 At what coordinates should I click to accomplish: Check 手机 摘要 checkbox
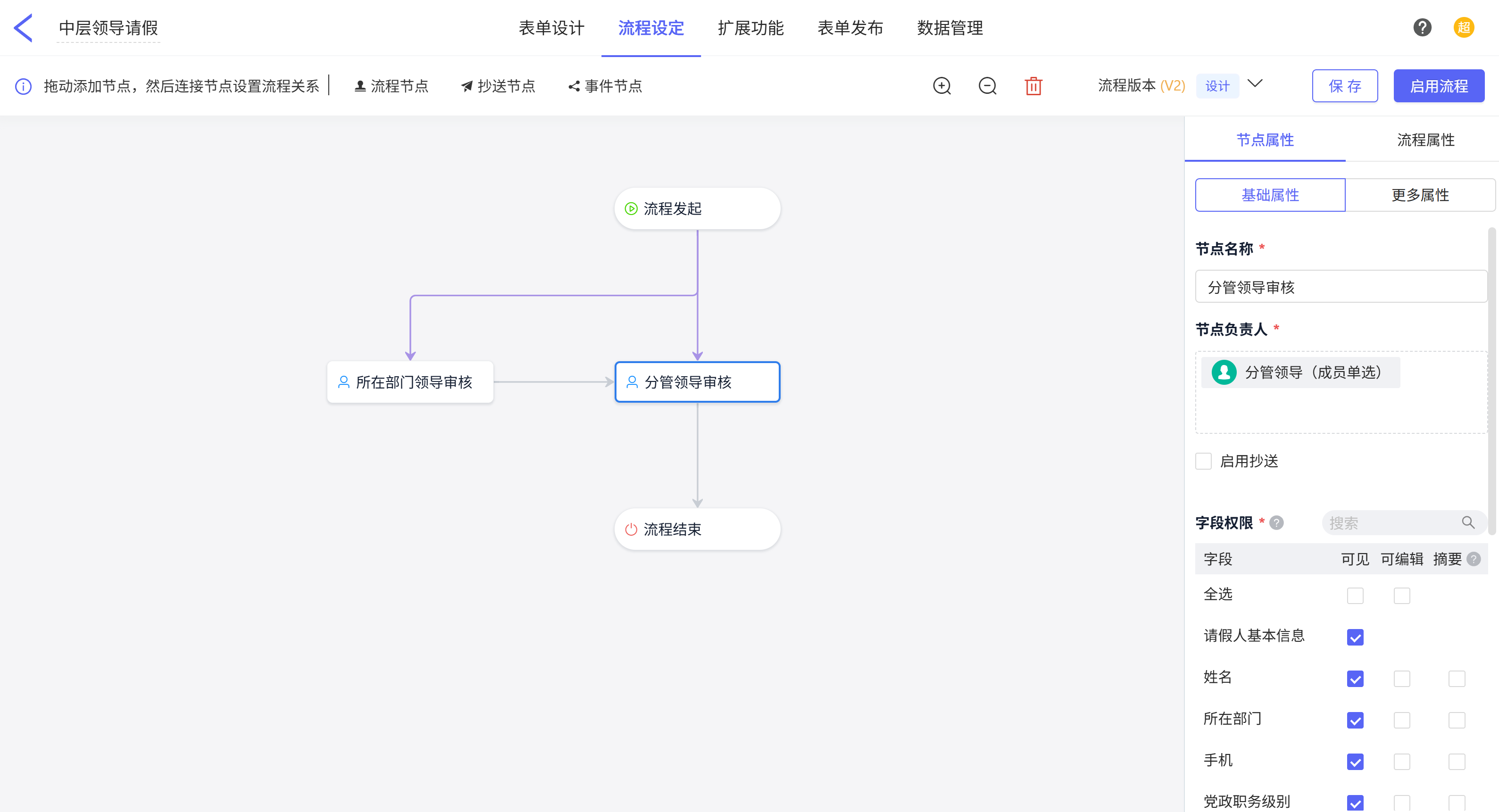1457,762
